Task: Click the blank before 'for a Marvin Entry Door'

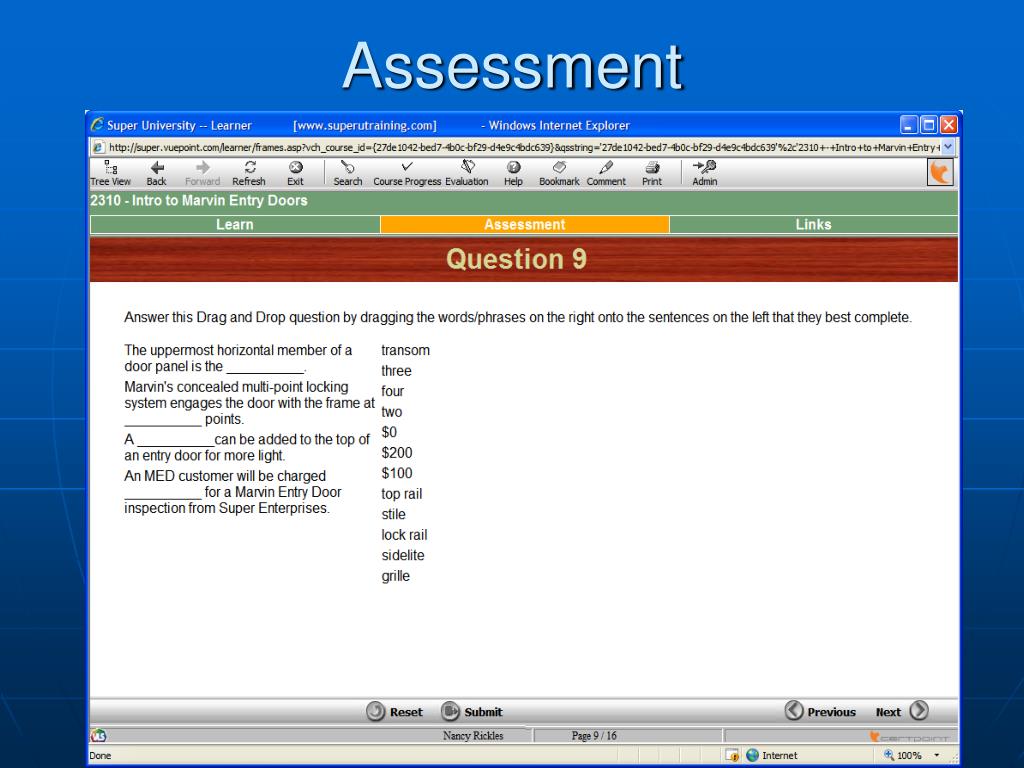Action: 163,494
